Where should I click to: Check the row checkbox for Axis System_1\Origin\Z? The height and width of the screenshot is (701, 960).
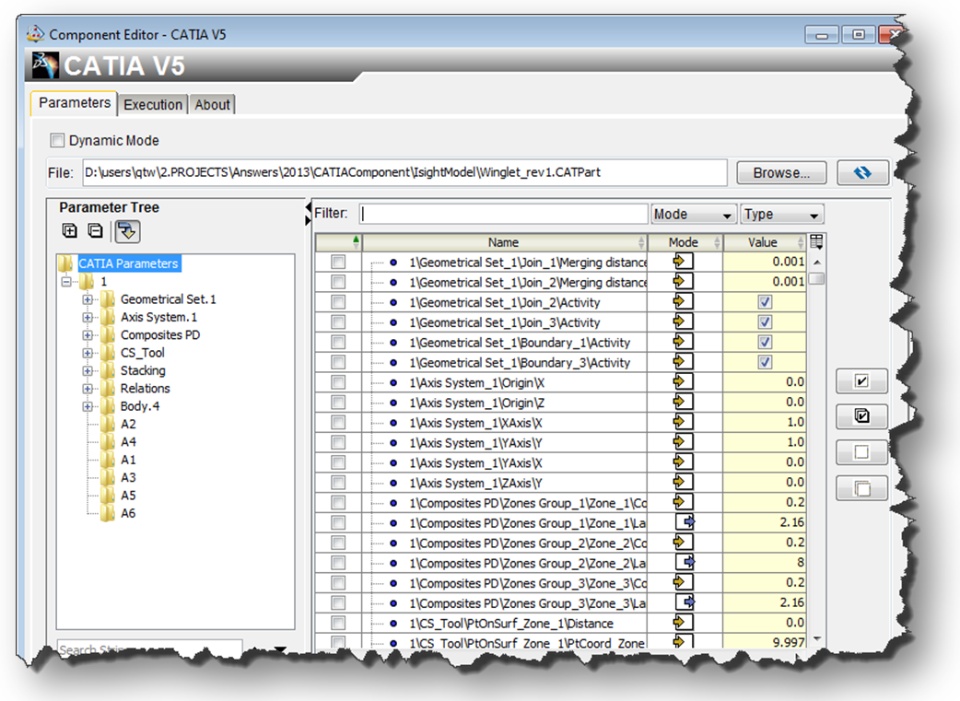[x=338, y=402]
